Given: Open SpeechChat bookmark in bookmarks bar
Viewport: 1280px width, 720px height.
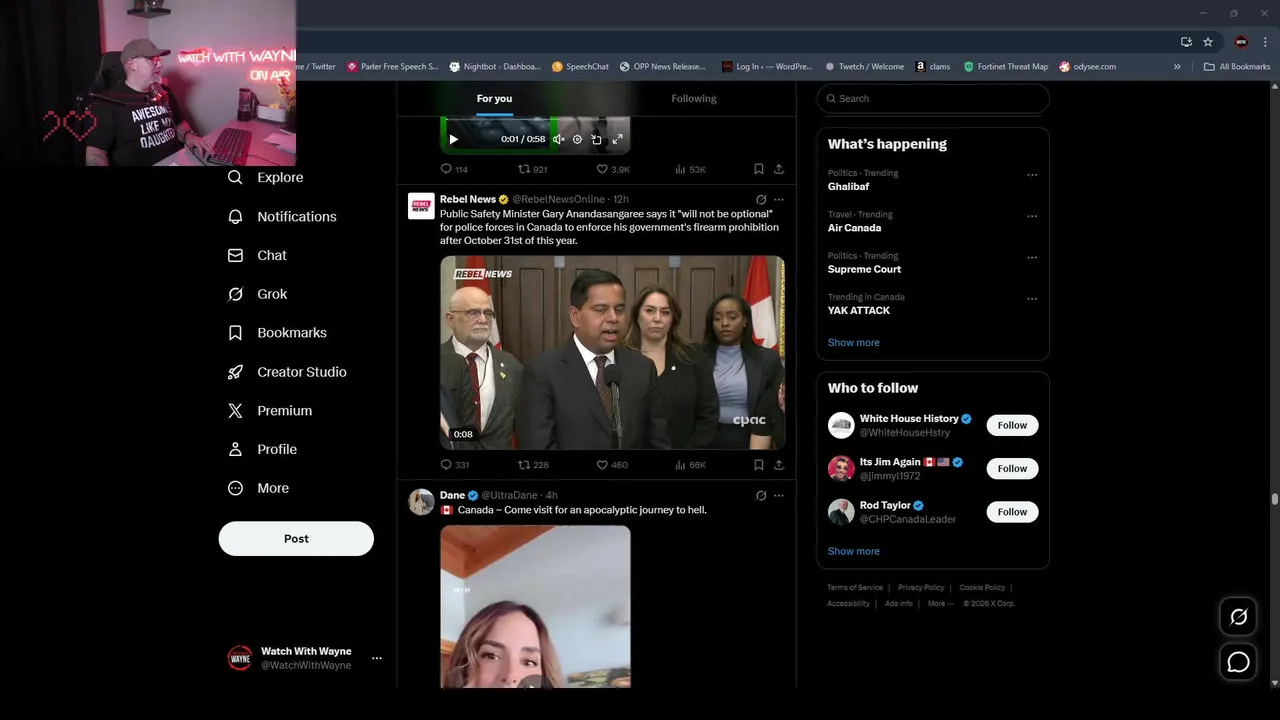Looking at the screenshot, I should tap(580, 67).
